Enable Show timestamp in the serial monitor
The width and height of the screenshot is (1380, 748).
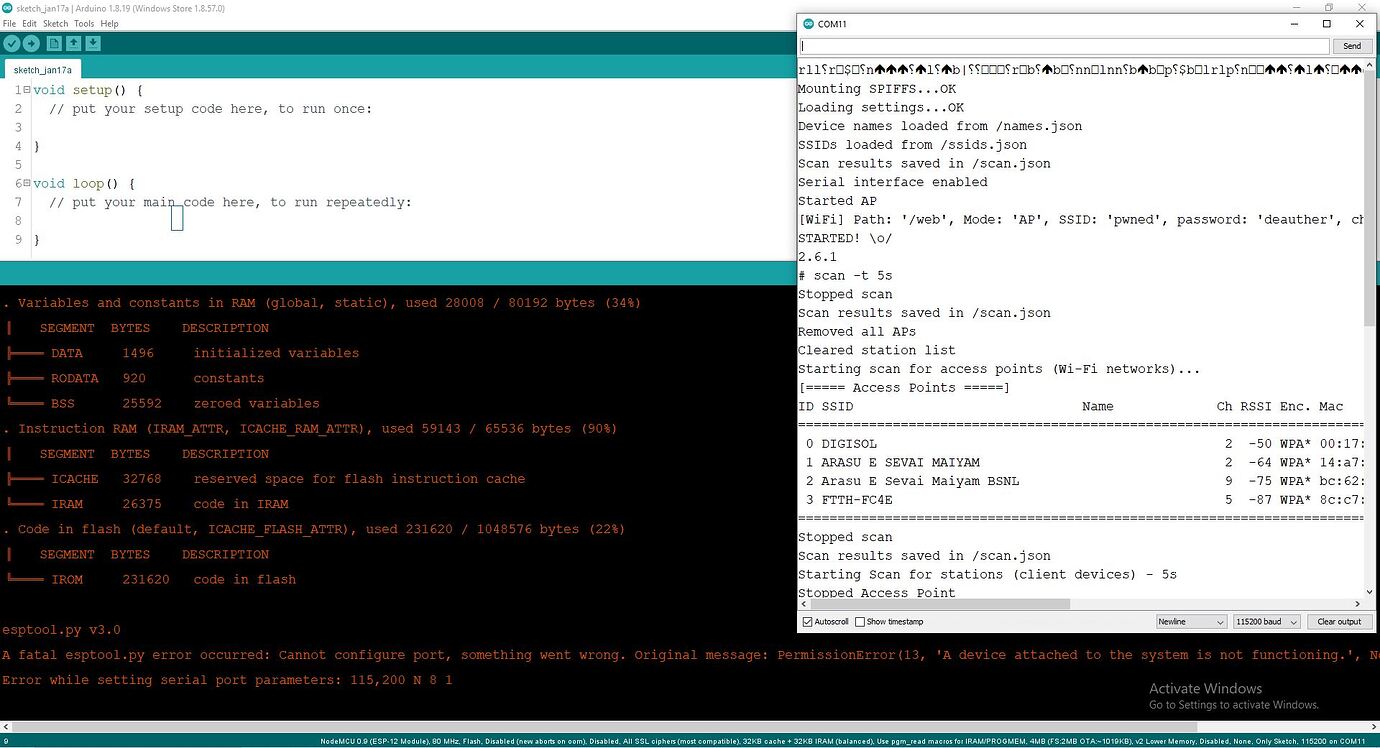860,621
